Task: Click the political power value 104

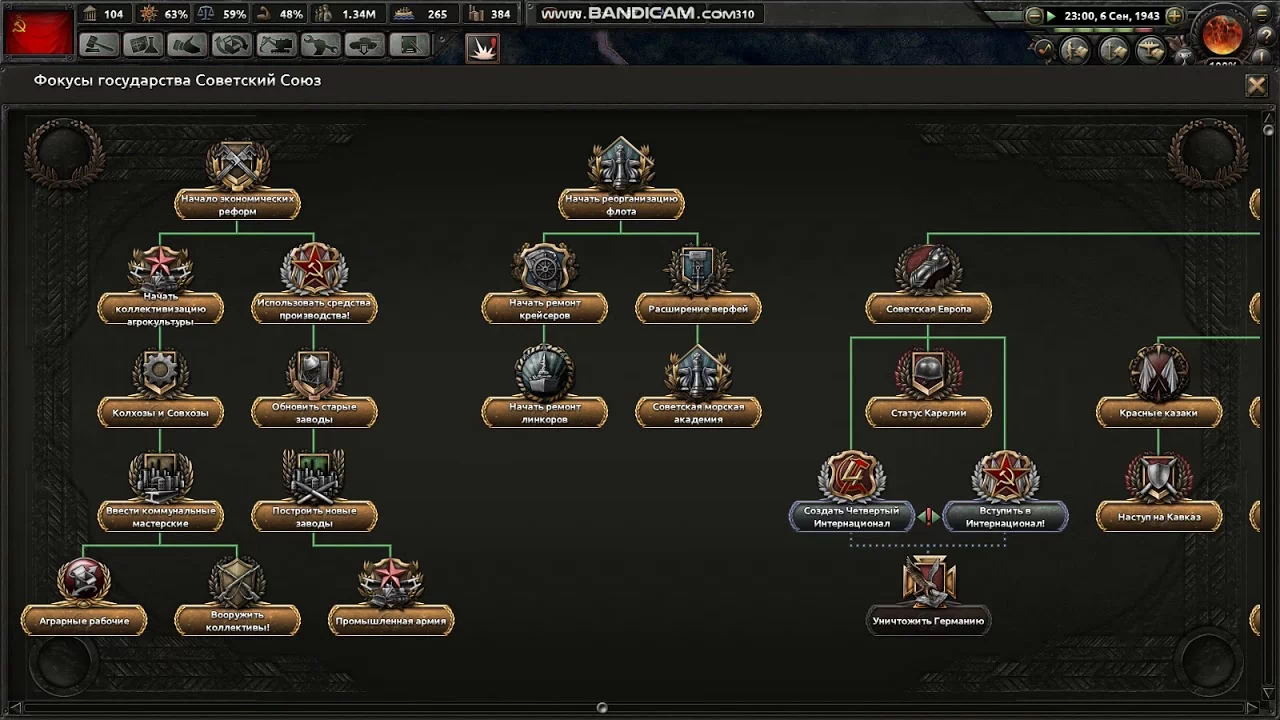Action: click(x=103, y=14)
